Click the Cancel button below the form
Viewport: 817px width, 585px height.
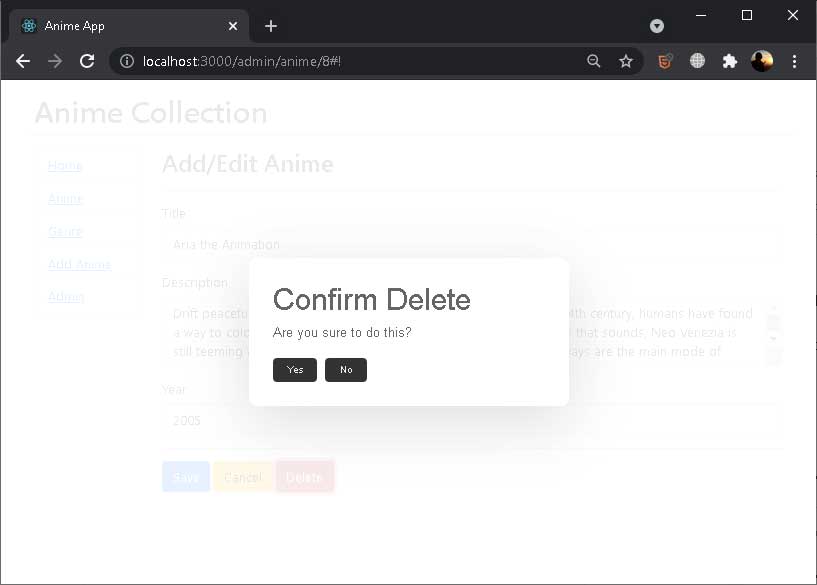(243, 476)
